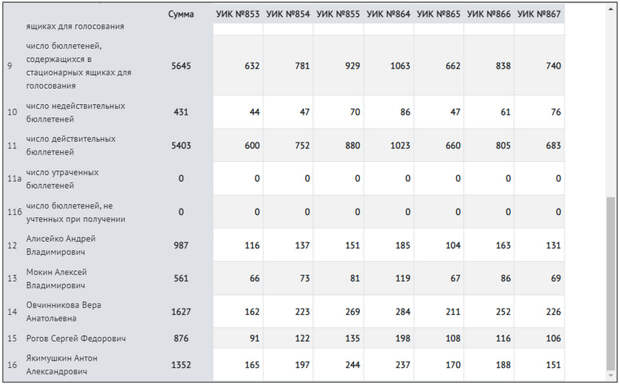Click candidate row Овчинникова Вера Анатольевна
Viewport: 620px width, 385px height.
(x=285, y=311)
